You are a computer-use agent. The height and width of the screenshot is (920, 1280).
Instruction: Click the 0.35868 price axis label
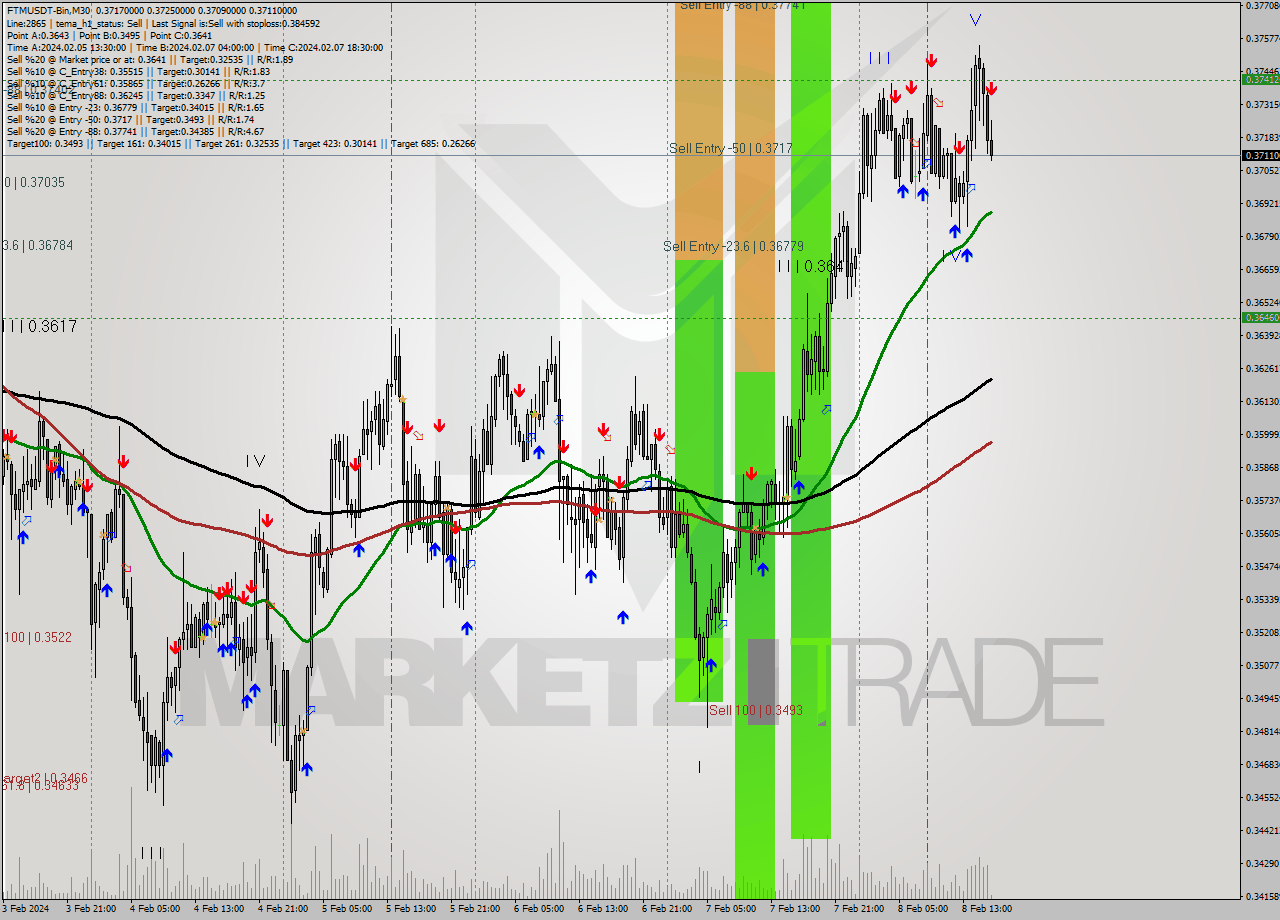point(1263,467)
